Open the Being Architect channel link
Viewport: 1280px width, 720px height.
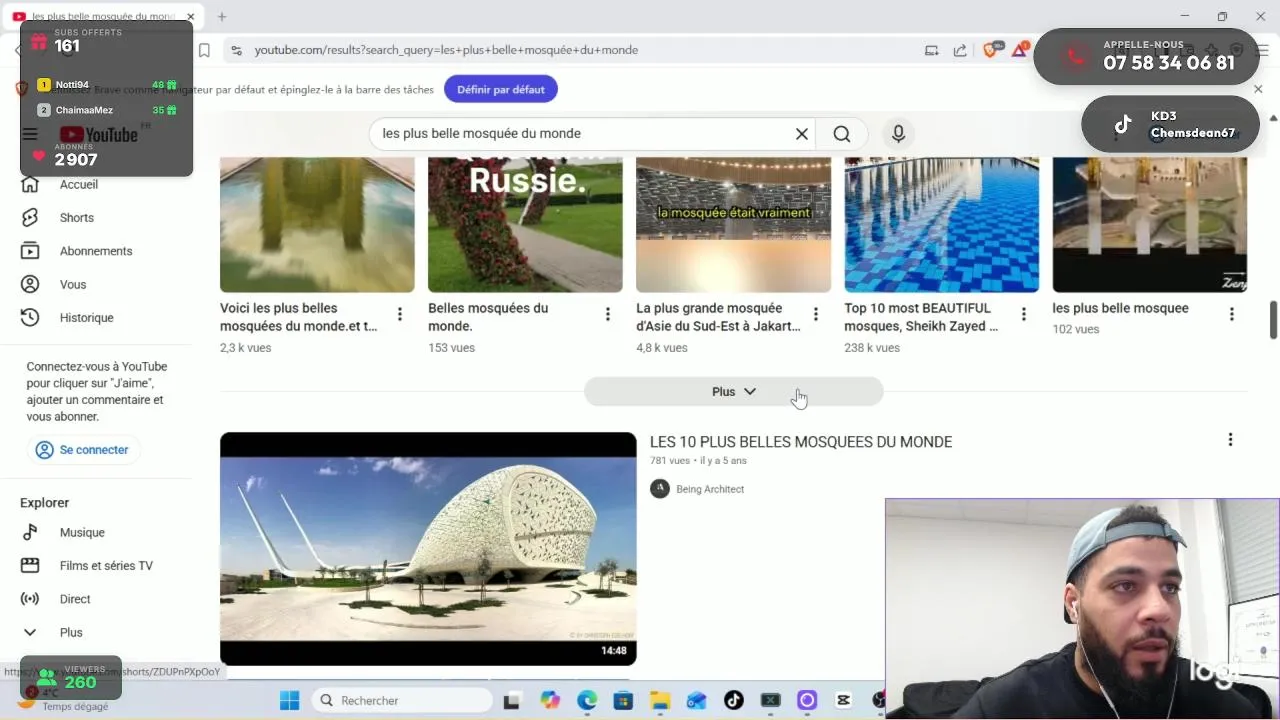[710, 489]
